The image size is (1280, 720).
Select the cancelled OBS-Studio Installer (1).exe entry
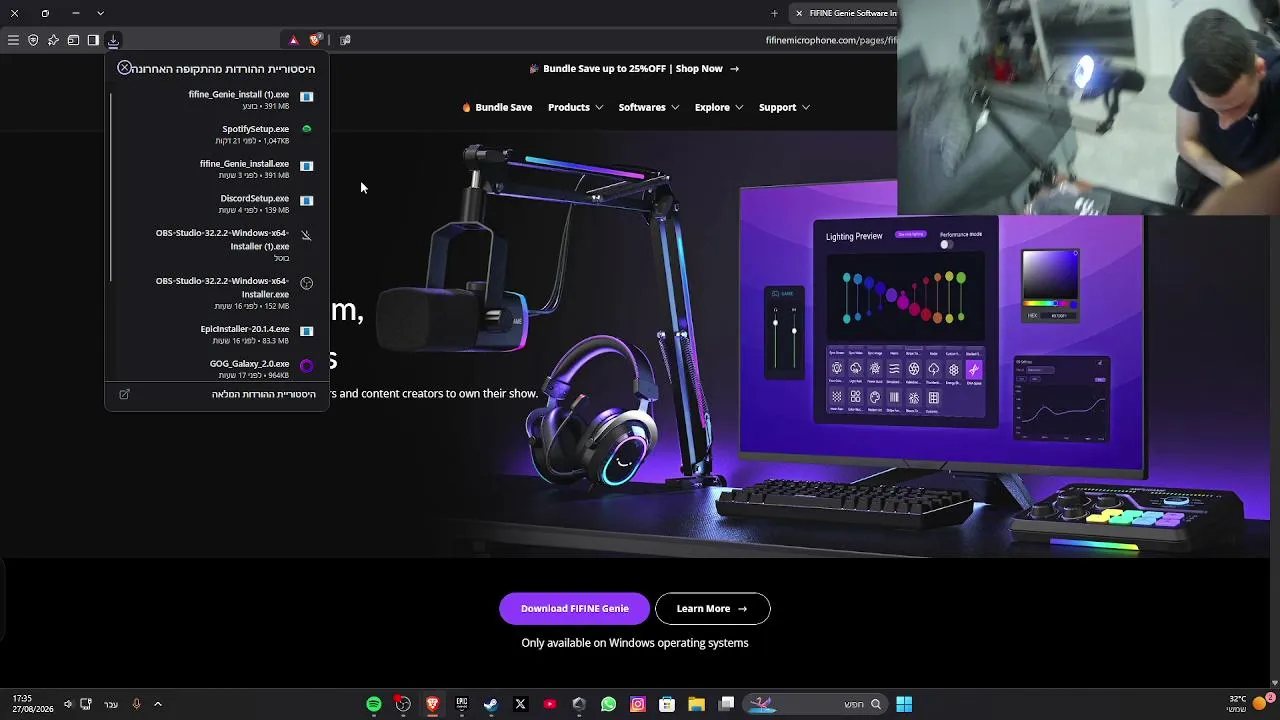pyautogui.click(x=218, y=245)
